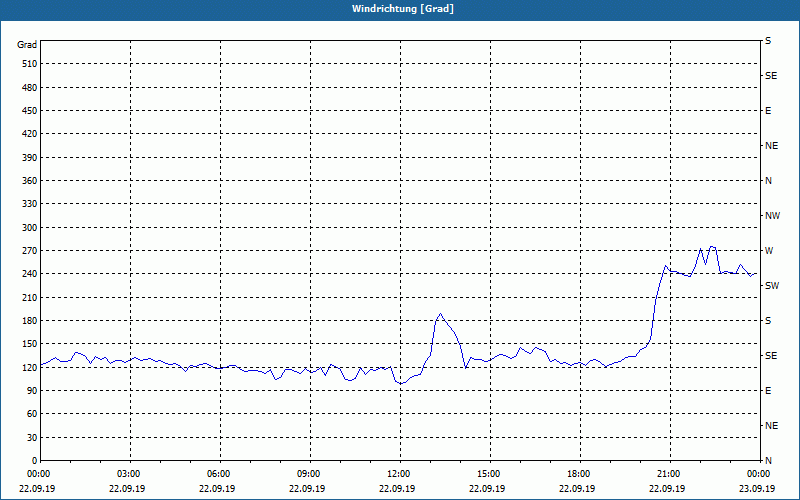Click the 510 value on the degree axis
Viewport: 800px width, 500px height.
(x=29, y=64)
